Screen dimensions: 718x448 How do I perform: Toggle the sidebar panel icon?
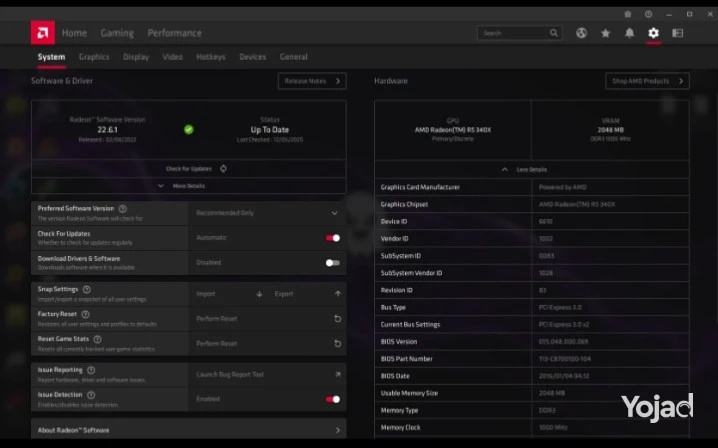[678, 33]
